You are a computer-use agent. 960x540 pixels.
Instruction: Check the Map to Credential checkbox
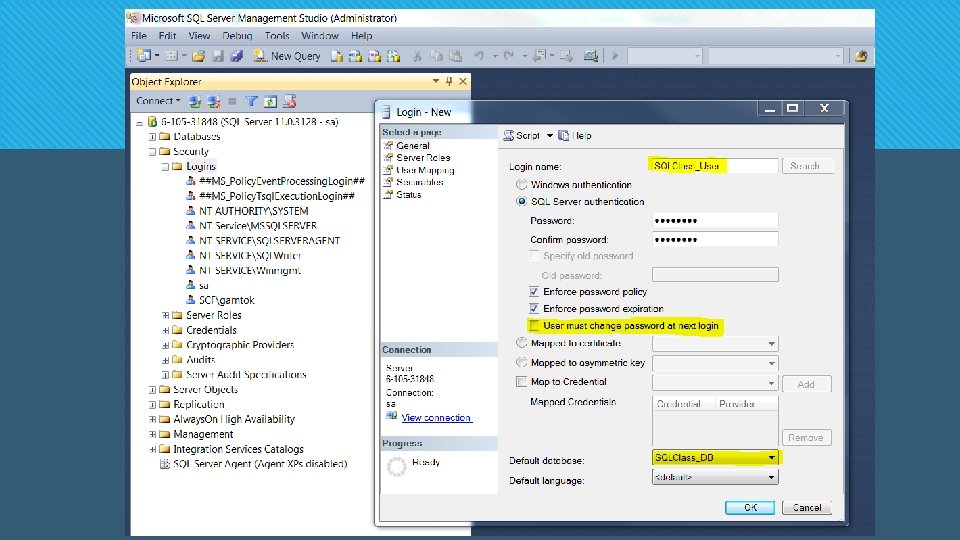[521, 381]
